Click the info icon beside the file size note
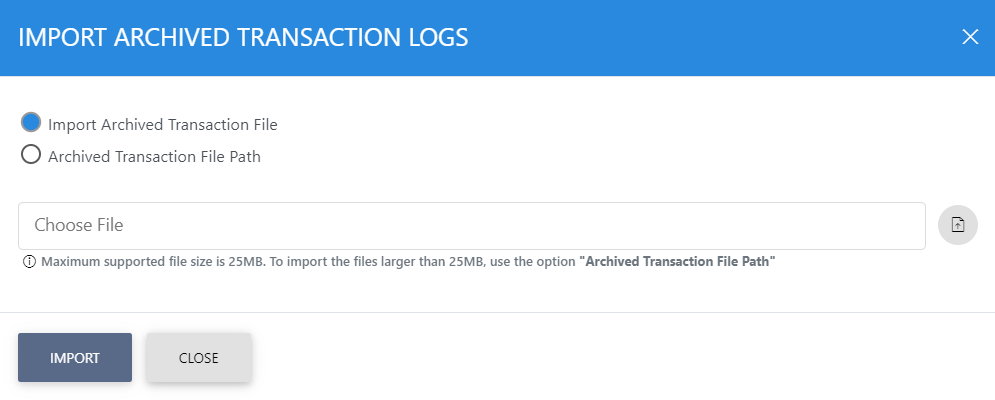This screenshot has height=400, width=995. 29,262
